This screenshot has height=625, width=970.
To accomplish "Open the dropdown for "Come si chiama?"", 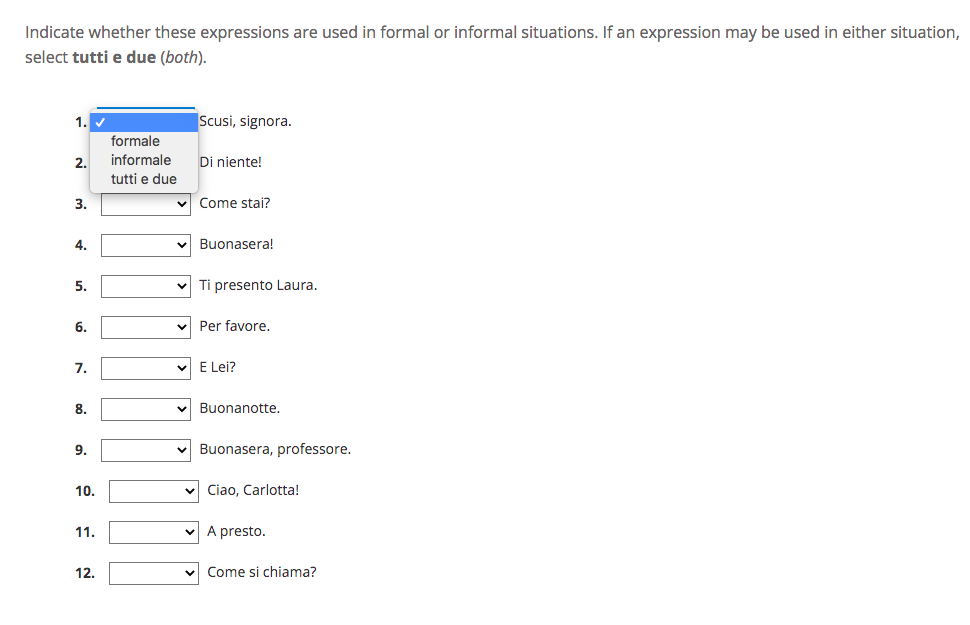I will coord(153,572).
